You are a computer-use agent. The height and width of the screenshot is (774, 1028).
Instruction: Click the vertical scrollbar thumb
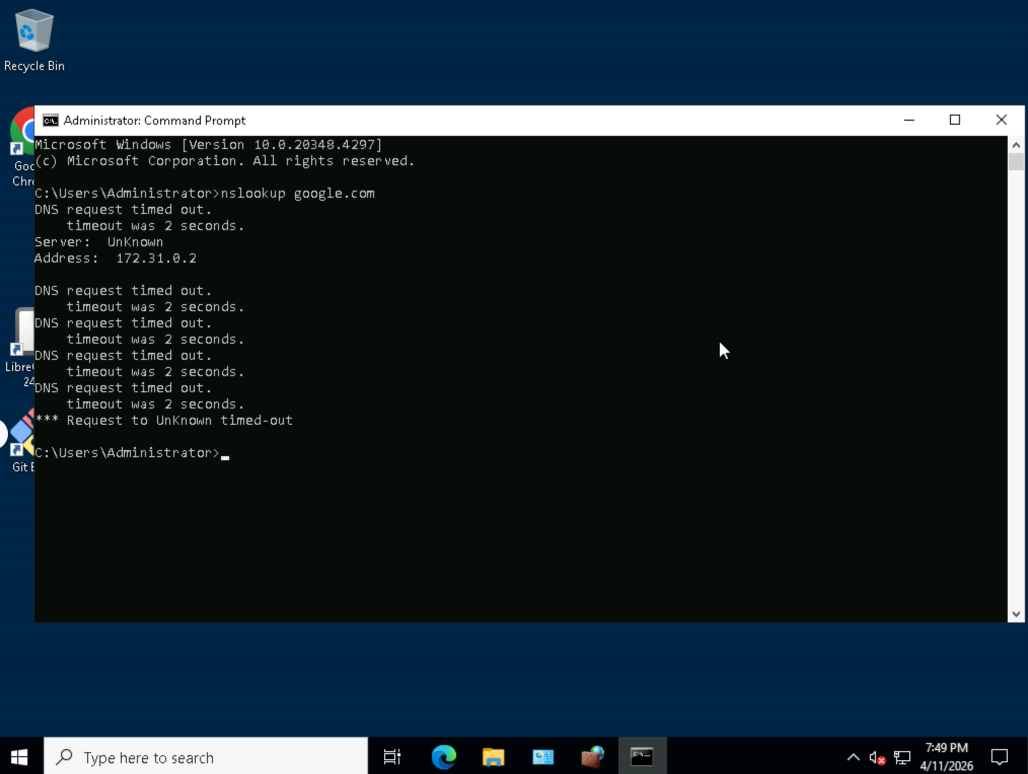click(x=1016, y=162)
